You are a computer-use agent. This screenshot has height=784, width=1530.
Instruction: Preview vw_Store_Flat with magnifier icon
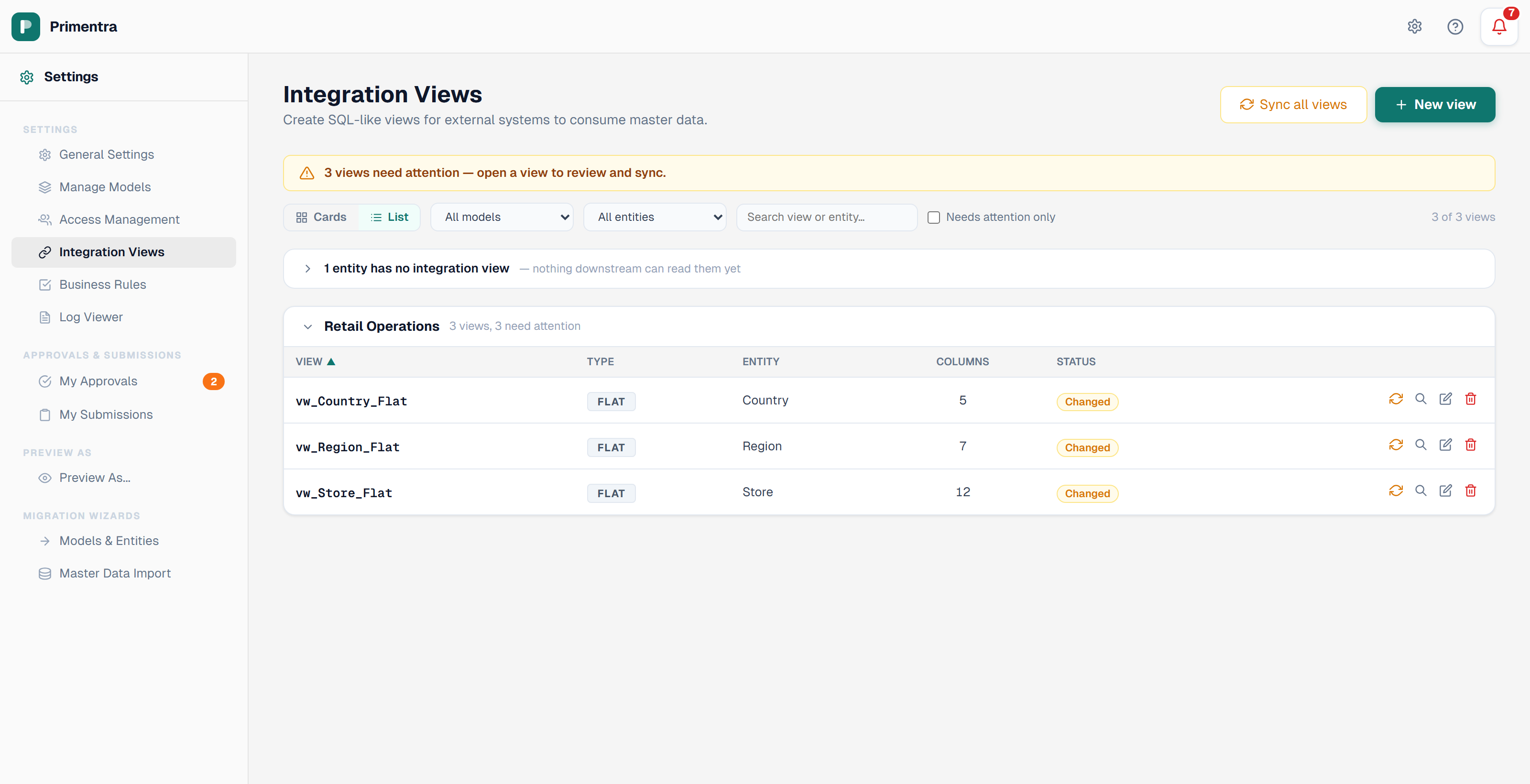coord(1421,490)
